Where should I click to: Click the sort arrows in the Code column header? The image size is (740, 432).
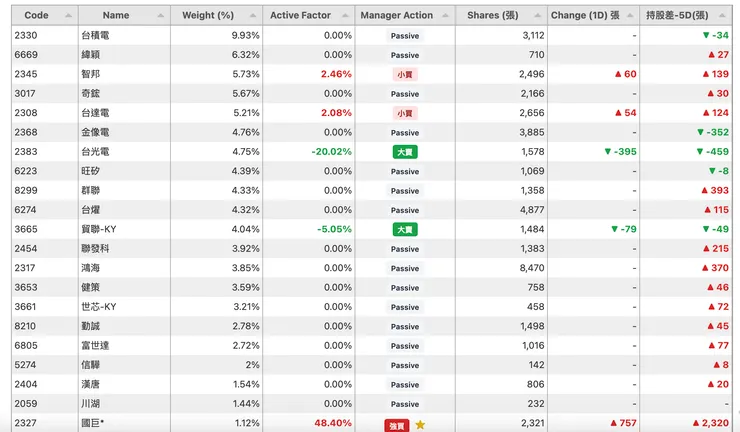[x=68, y=16]
